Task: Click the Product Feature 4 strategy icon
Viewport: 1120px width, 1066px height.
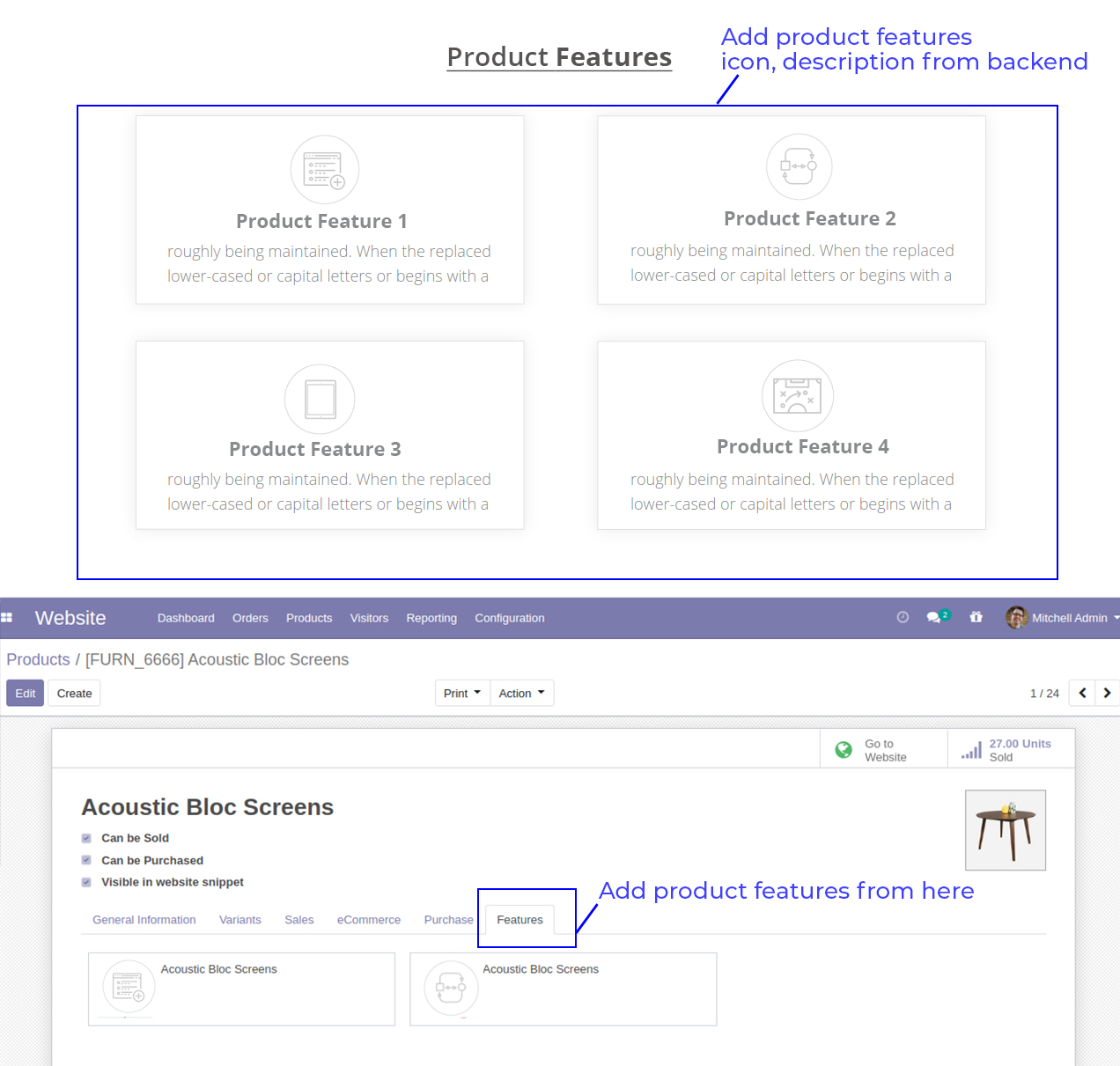Action: pos(798,396)
